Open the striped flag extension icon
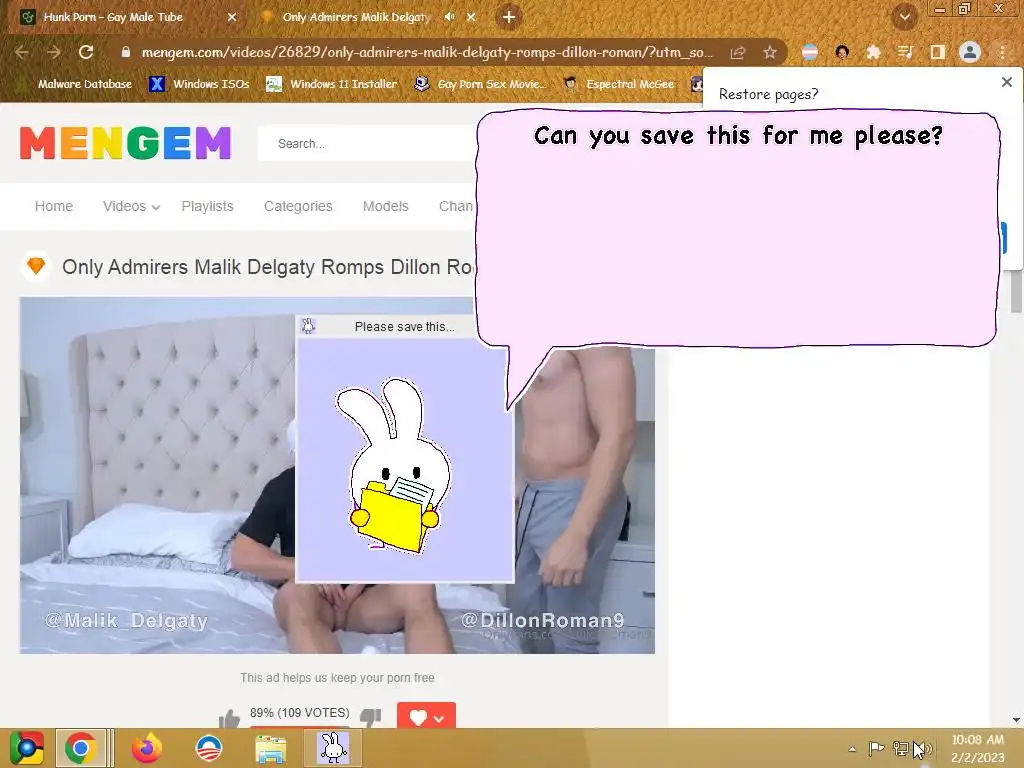1024x768 pixels. (x=810, y=52)
